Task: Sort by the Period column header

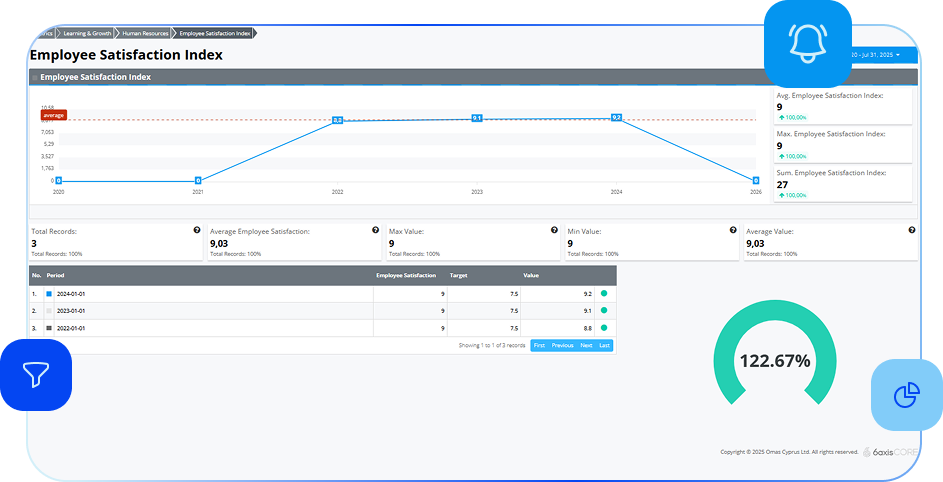Action: coord(55,275)
